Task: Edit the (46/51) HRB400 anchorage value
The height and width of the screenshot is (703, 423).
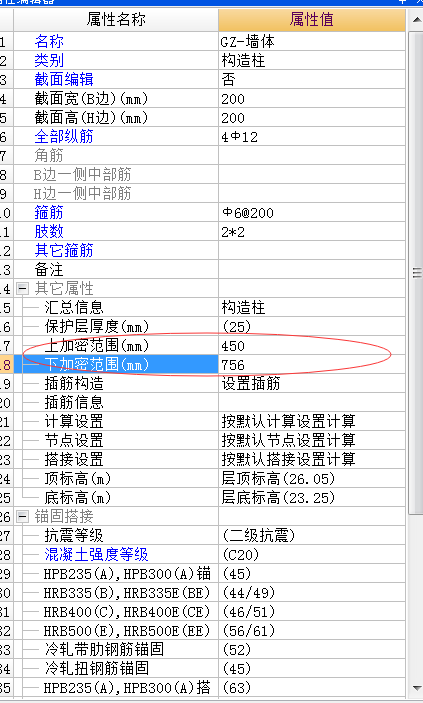Action: 312,612
